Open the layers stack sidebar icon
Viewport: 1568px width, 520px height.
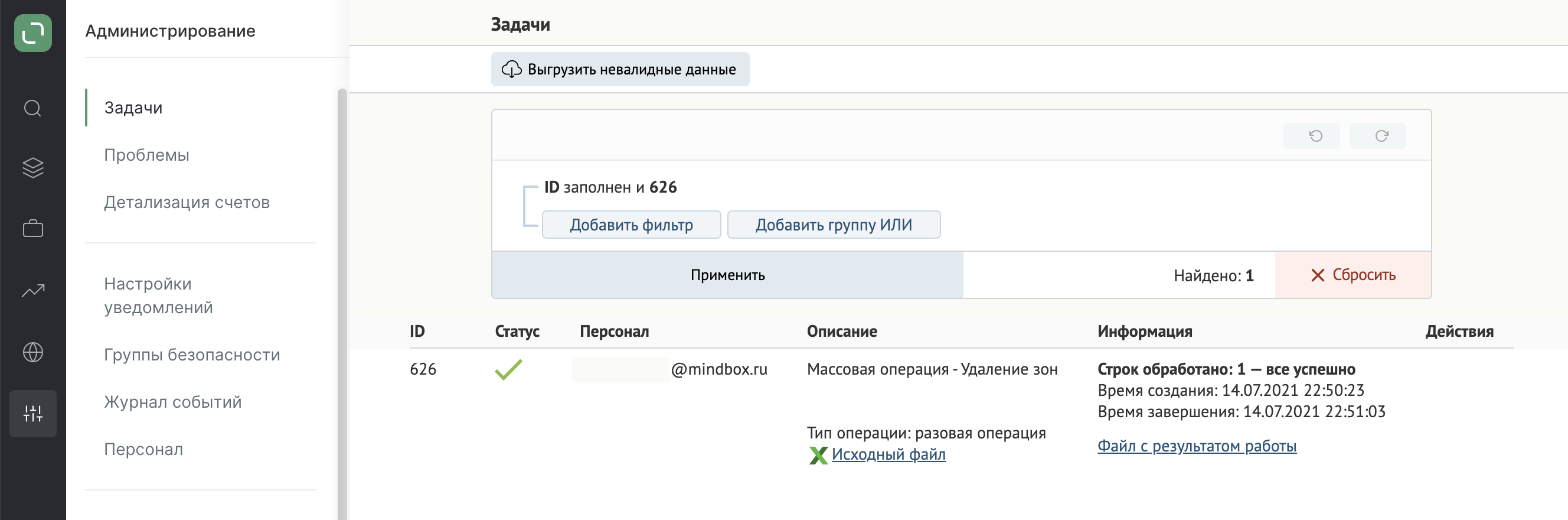(33, 168)
